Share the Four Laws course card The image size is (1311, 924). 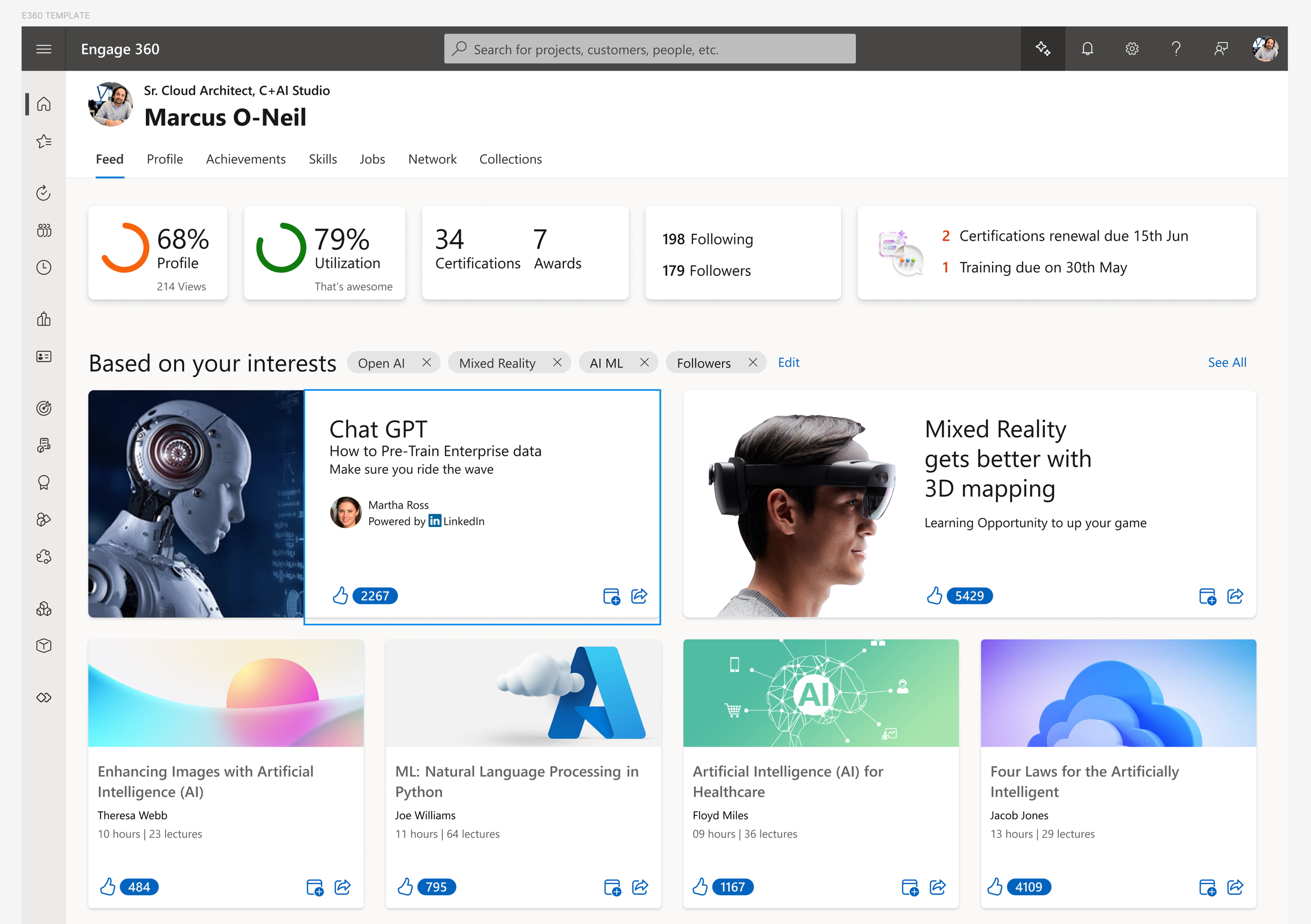pyautogui.click(x=1235, y=887)
